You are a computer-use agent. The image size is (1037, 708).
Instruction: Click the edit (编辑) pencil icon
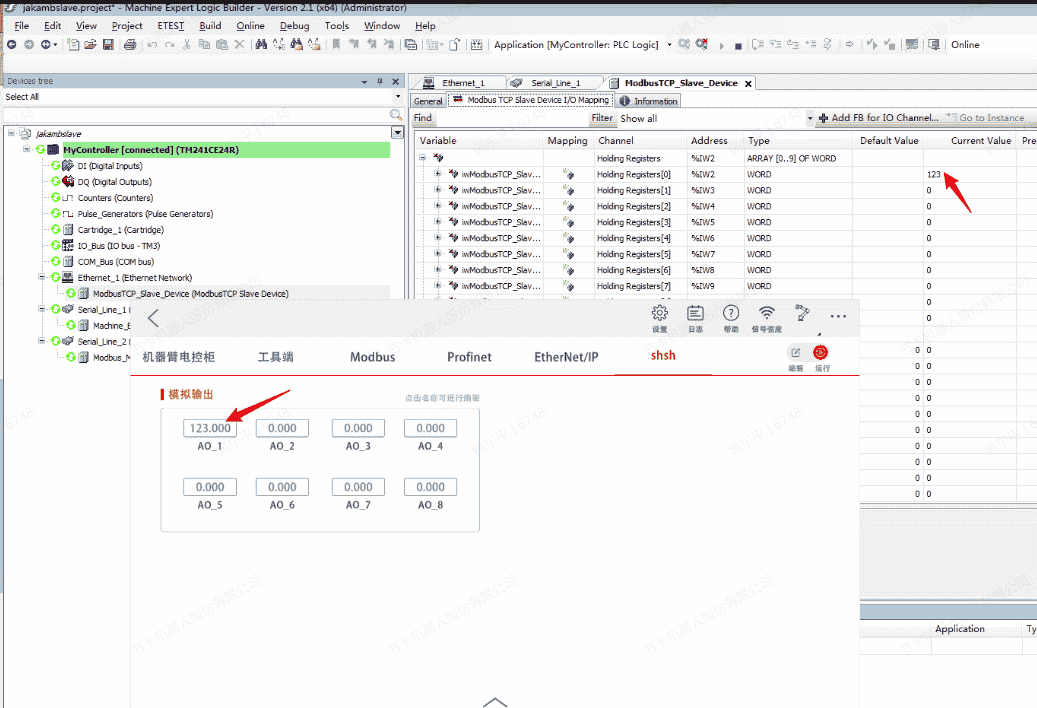tap(796, 353)
